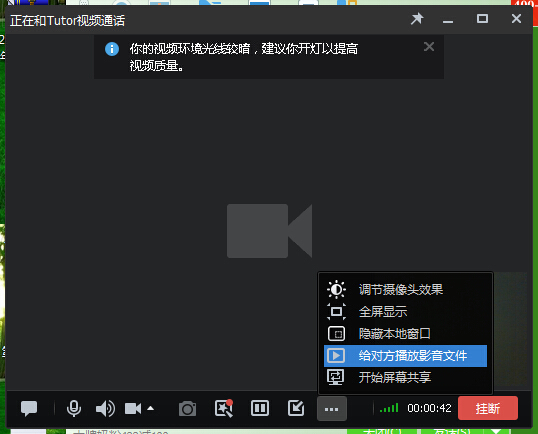This screenshot has width=538, height=434.
Task: Click the brightness icon beside 调节摄像头效果
Action: point(336,290)
